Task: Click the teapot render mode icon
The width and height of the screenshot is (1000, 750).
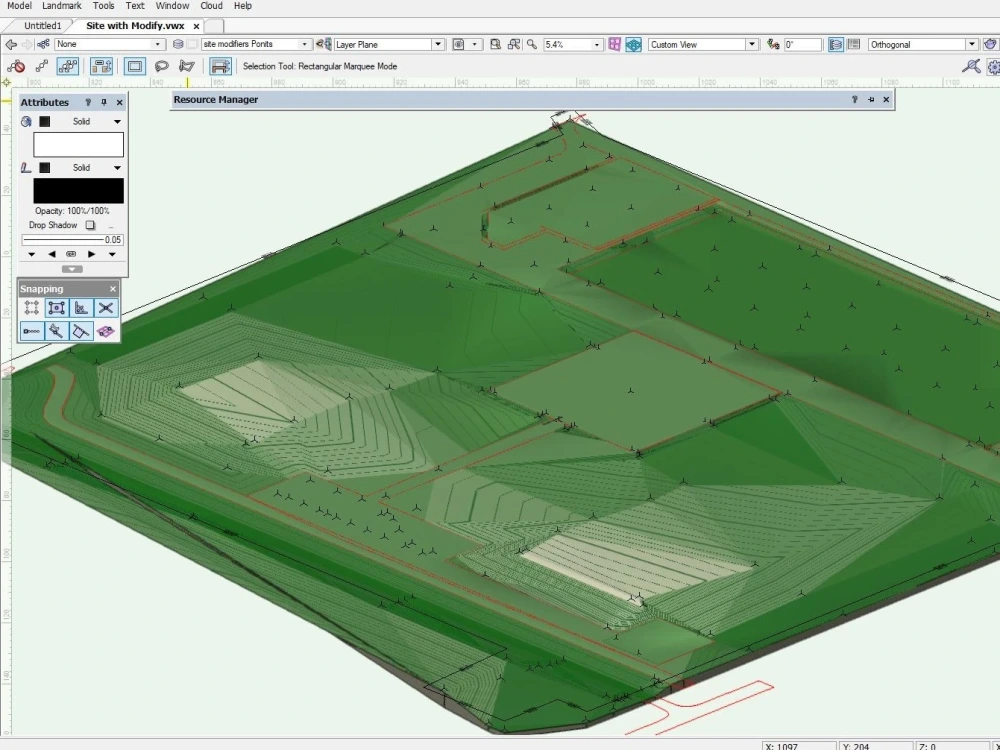Action: (x=990, y=45)
